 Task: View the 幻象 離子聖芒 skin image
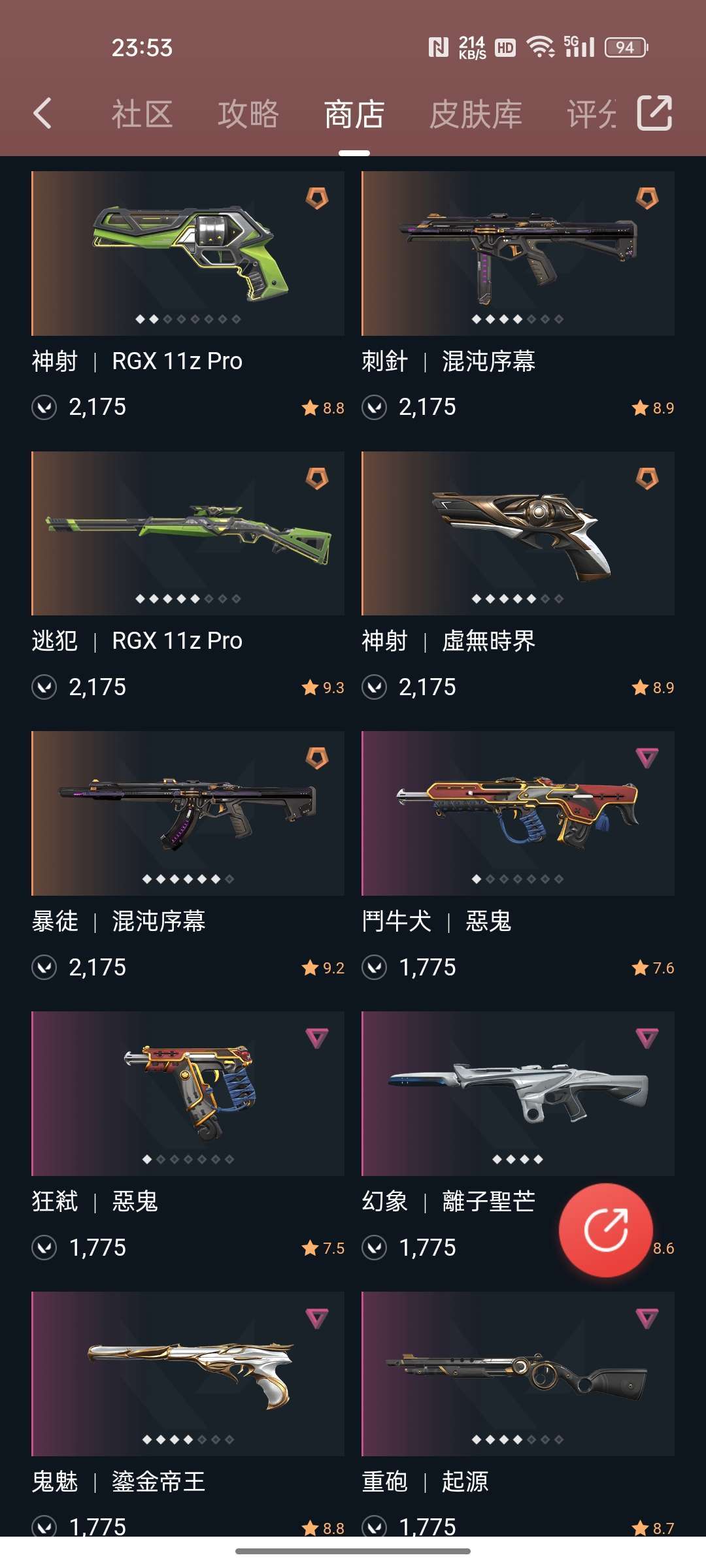click(518, 1094)
